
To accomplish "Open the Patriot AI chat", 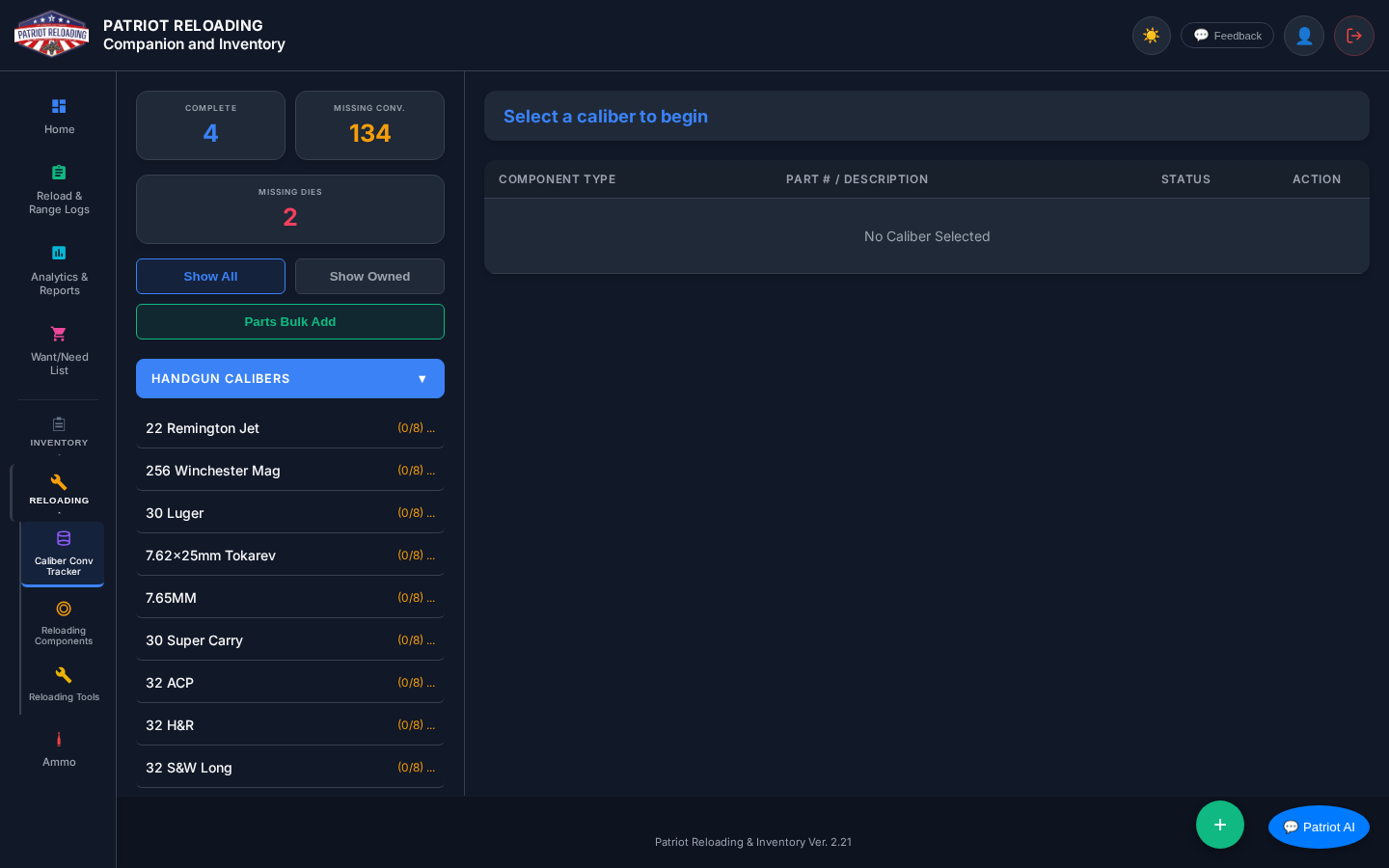I will pyautogui.click(x=1319, y=827).
